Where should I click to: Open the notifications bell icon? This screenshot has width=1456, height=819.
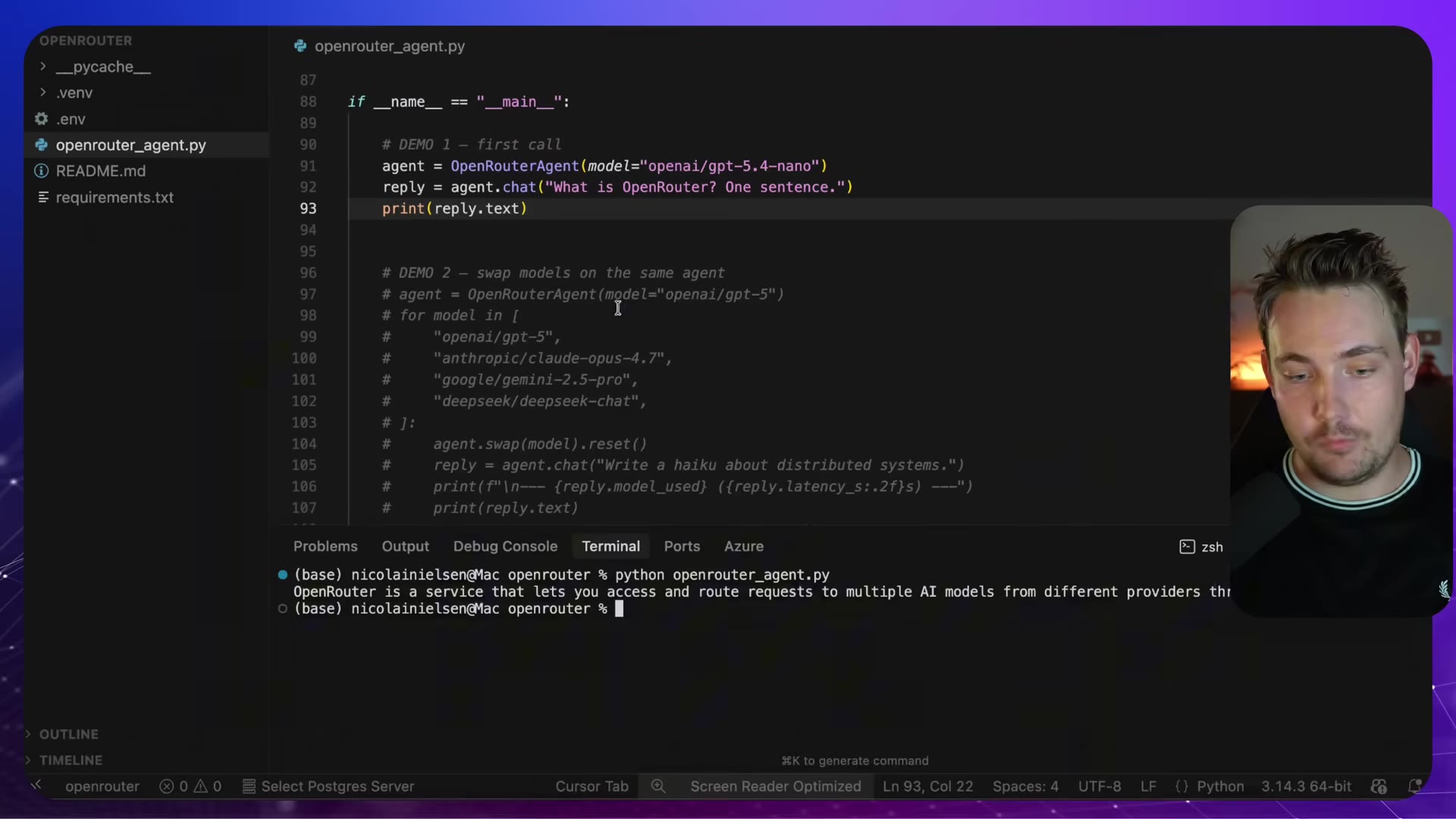(1414, 786)
